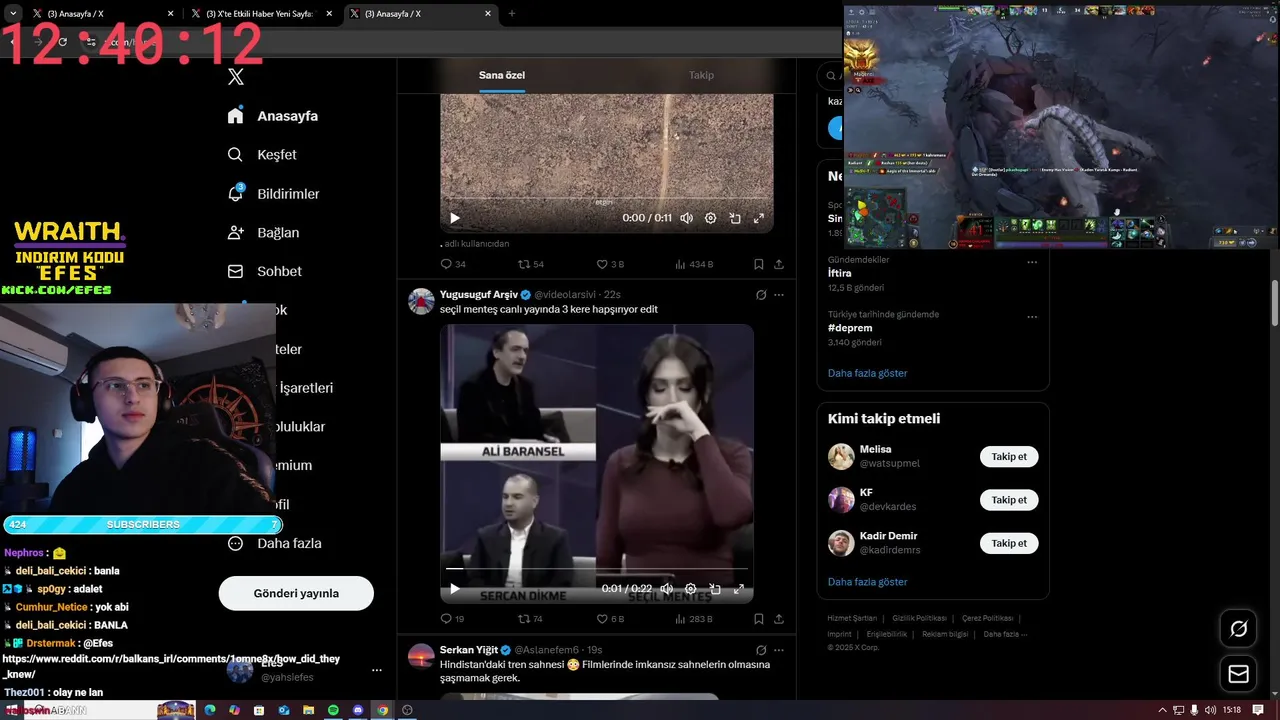The width and height of the screenshot is (1280, 720).
Task: Open the tab search dropdown arrow
Action: [x=13, y=14]
